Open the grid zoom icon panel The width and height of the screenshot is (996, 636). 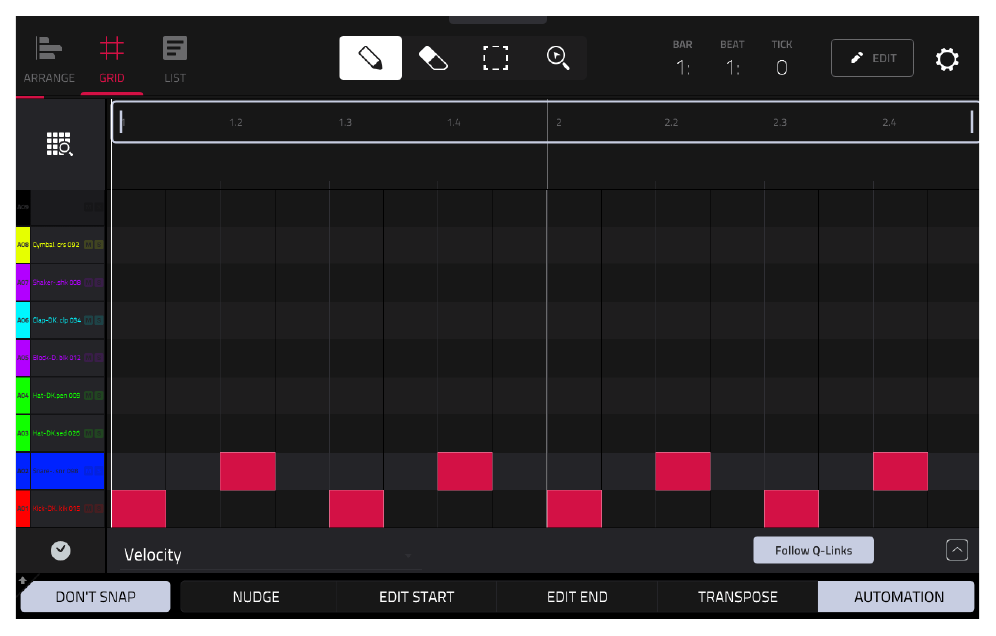pyautogui.click(x=60, y=144)
